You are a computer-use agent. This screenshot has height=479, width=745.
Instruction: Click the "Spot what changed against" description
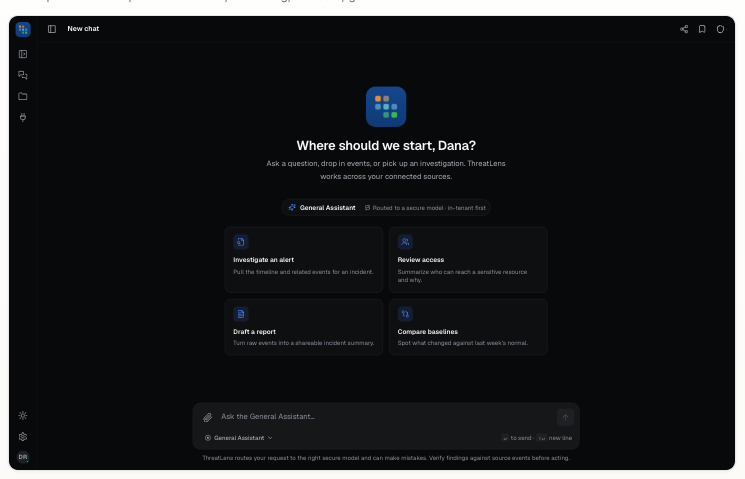point(462,343)
